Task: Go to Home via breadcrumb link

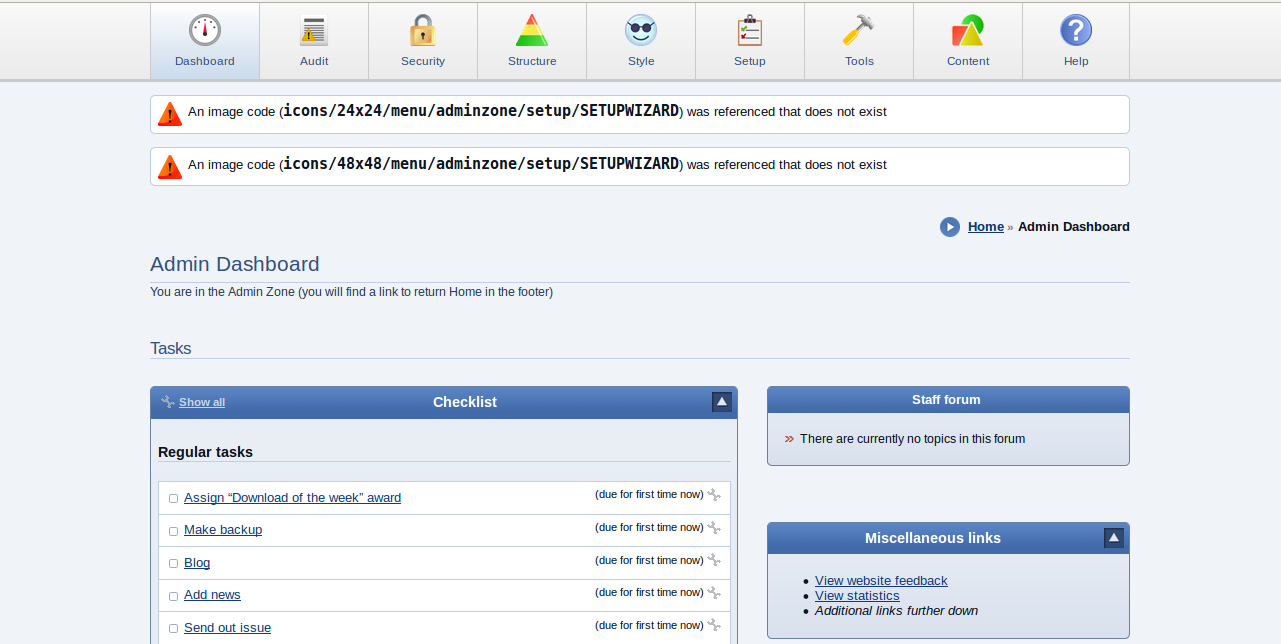Action: [985, 227]
